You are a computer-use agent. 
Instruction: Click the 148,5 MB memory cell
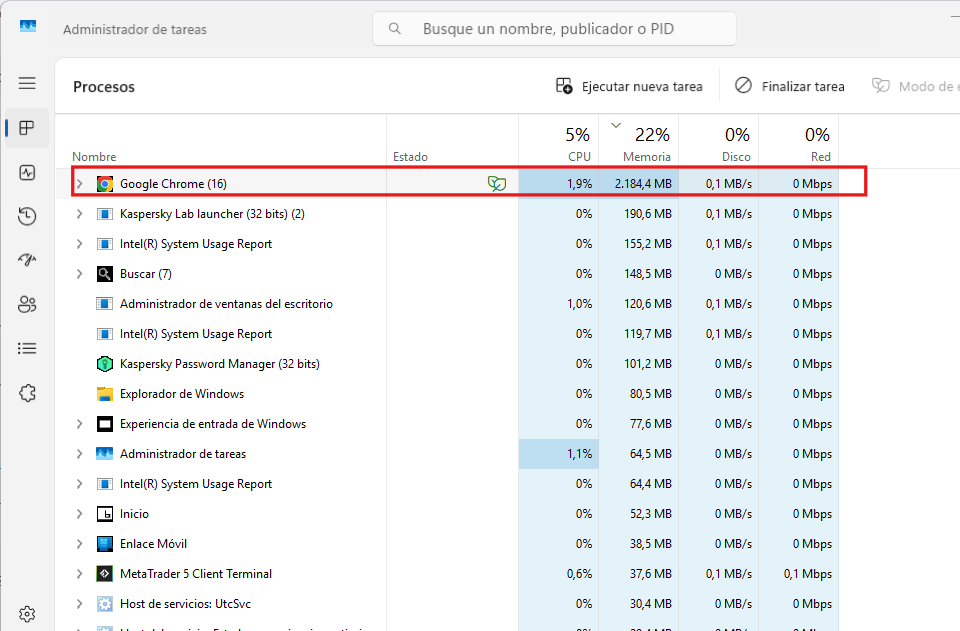coord(639,274)
